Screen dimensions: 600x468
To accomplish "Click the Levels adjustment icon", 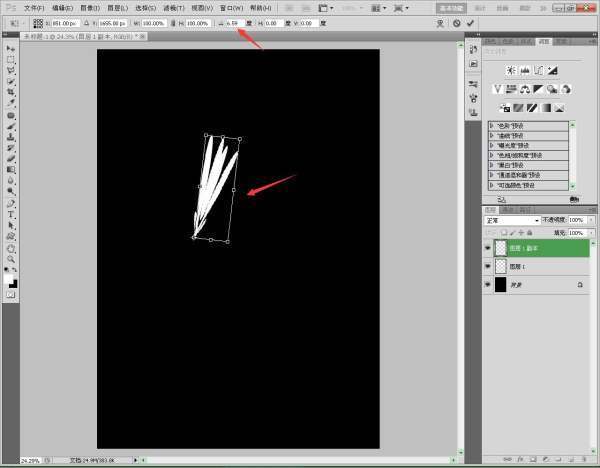I will tap(525, 70).
